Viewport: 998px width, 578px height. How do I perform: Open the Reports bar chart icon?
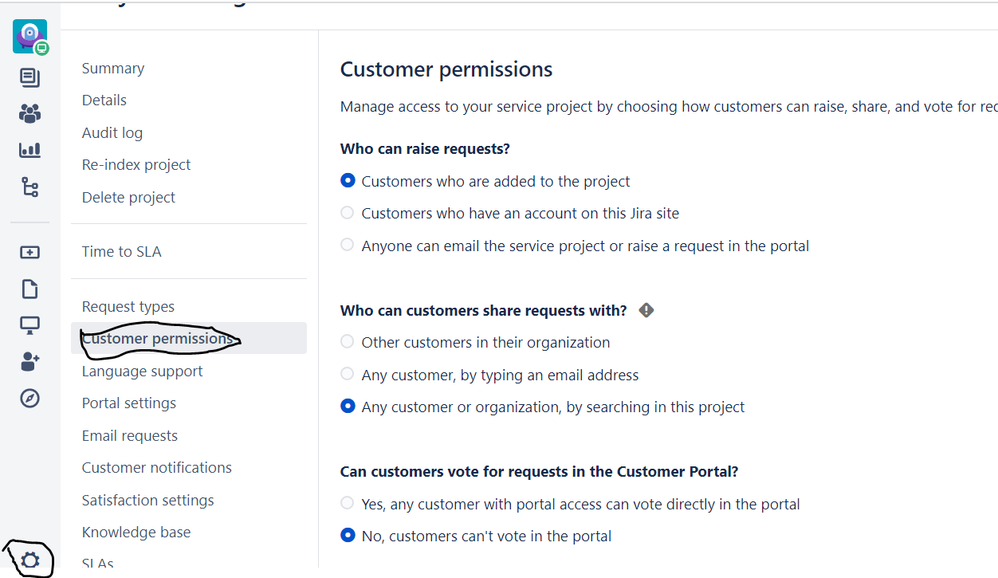(30, 150)
